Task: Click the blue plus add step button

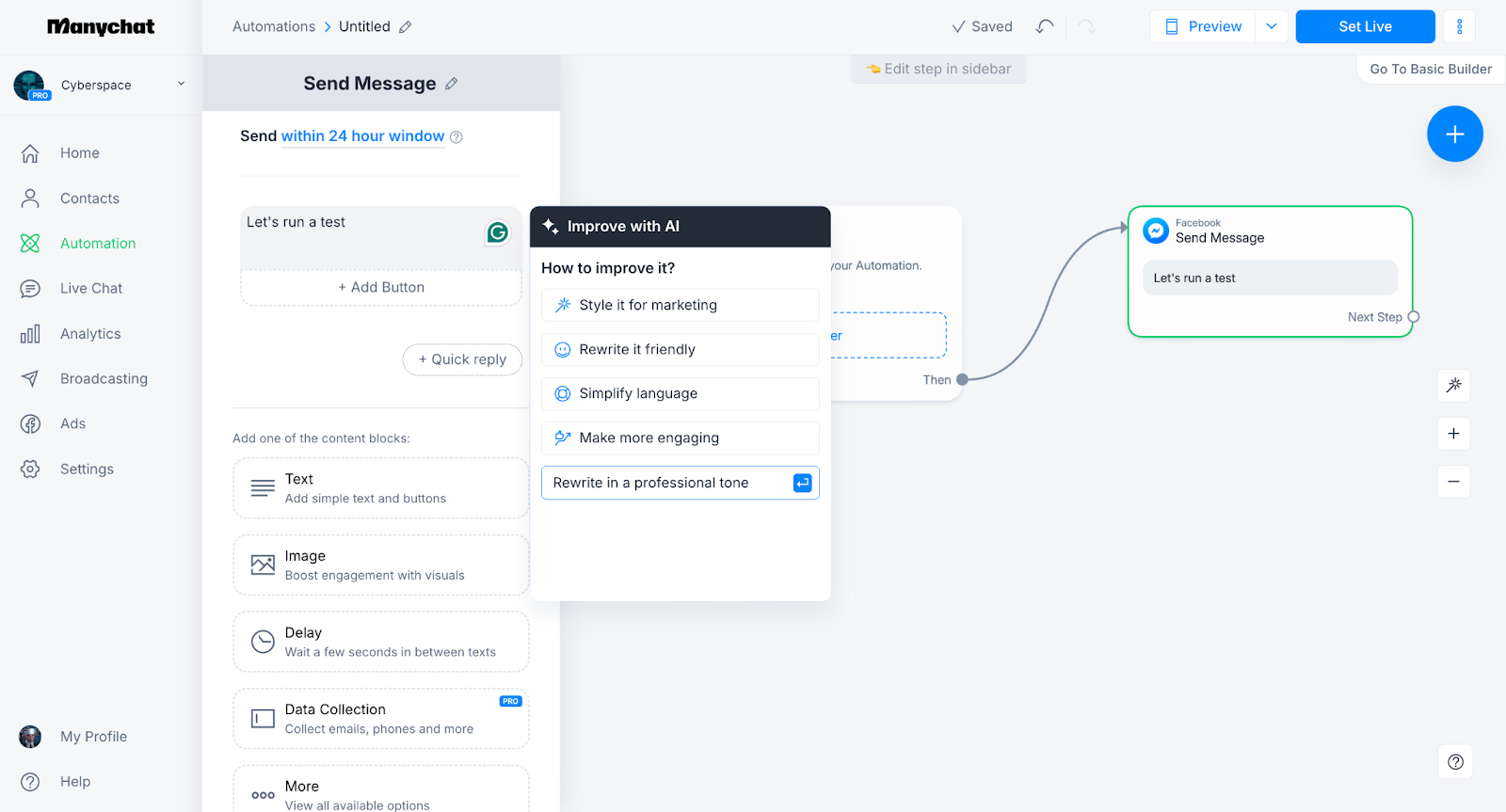Action: click(1454, 135)
